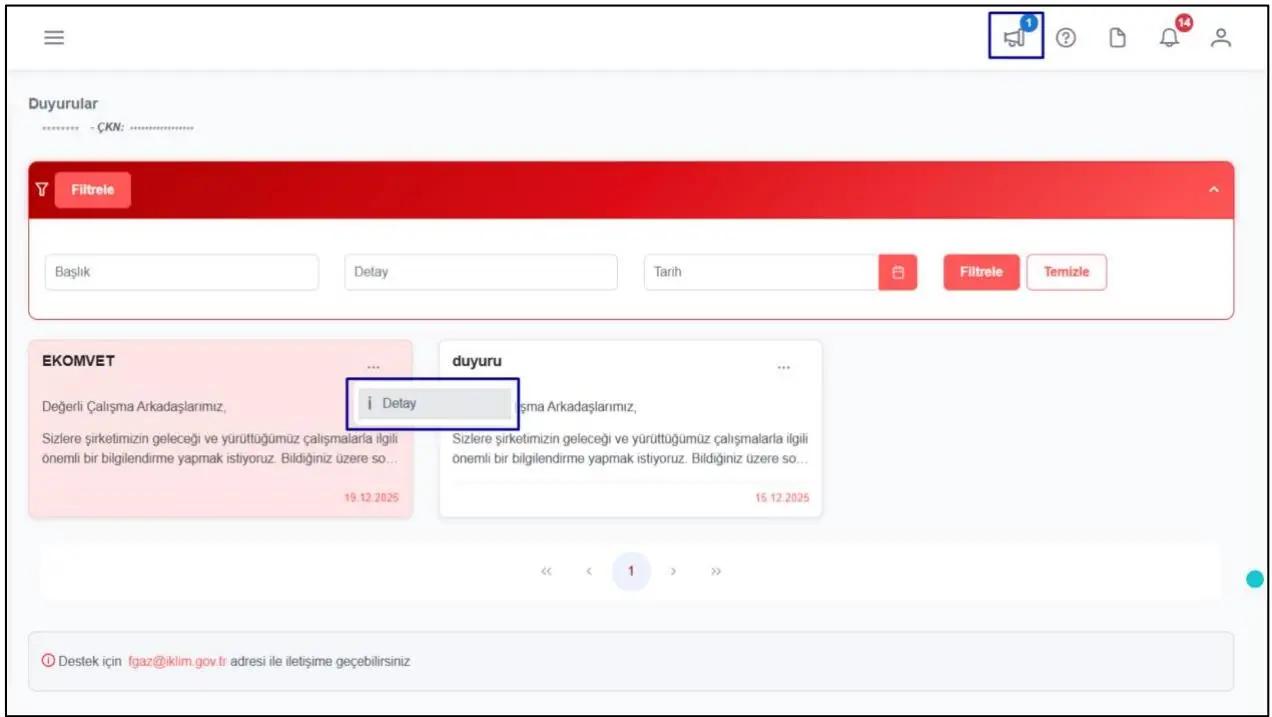Click the funnel filter icon
Image resolution: width=1272 pixels, height=717 pixels.
(42, 189)
